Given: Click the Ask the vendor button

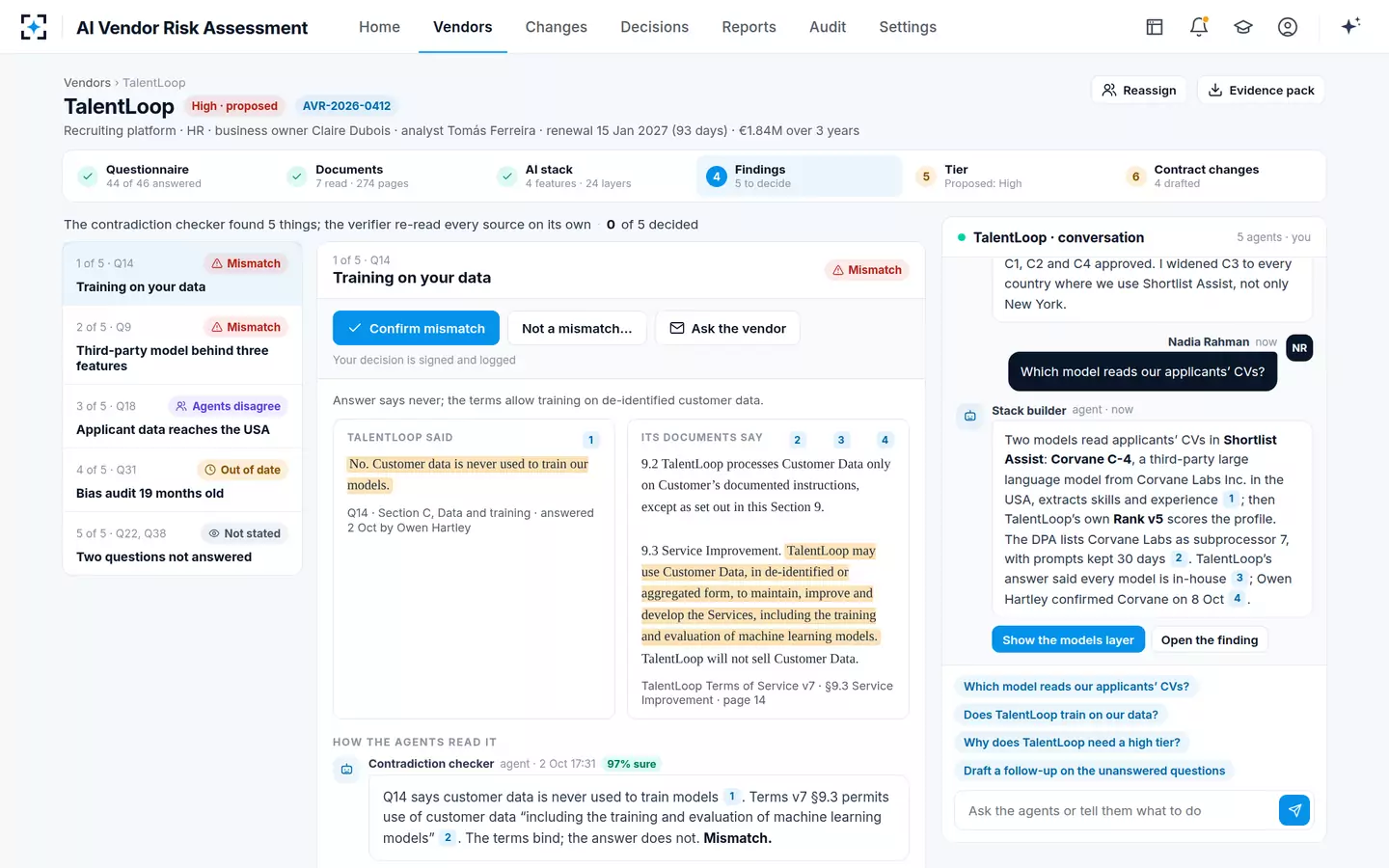Looking at the screenshot, I should [727, 328].
